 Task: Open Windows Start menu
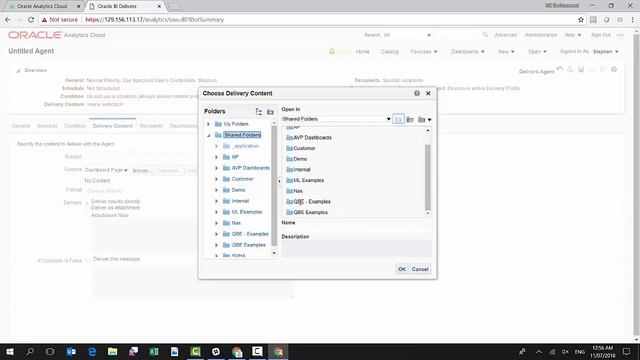pyautogui.click(x=9, y=351)
